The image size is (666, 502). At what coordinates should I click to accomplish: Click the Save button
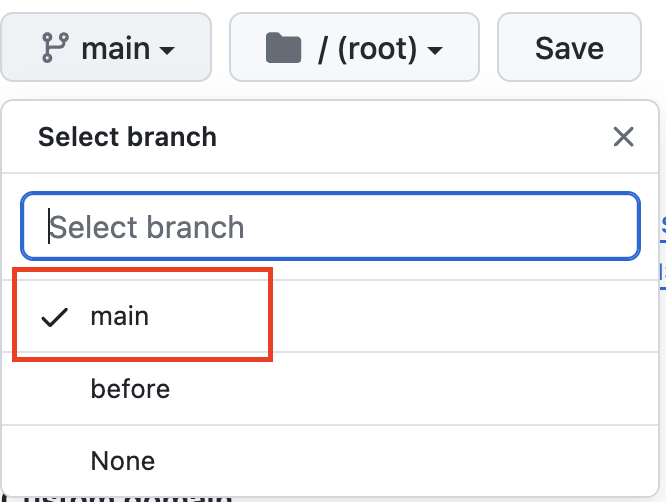point(569,47)
